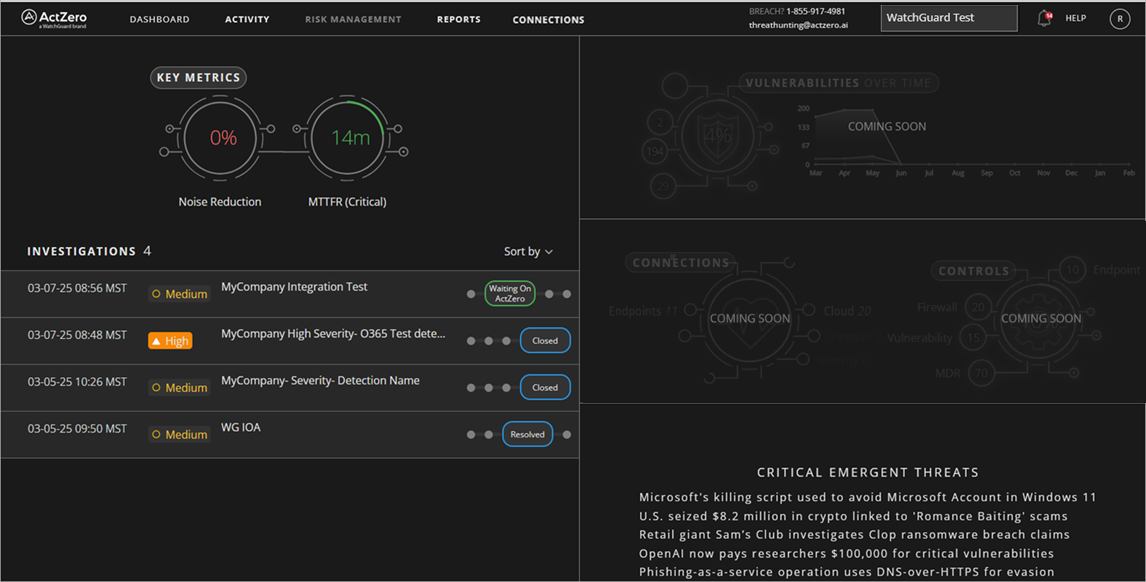Click the gear icon in Controls widget
1146x582 pixels.
pyautogui.click(x=1038, y=318)
